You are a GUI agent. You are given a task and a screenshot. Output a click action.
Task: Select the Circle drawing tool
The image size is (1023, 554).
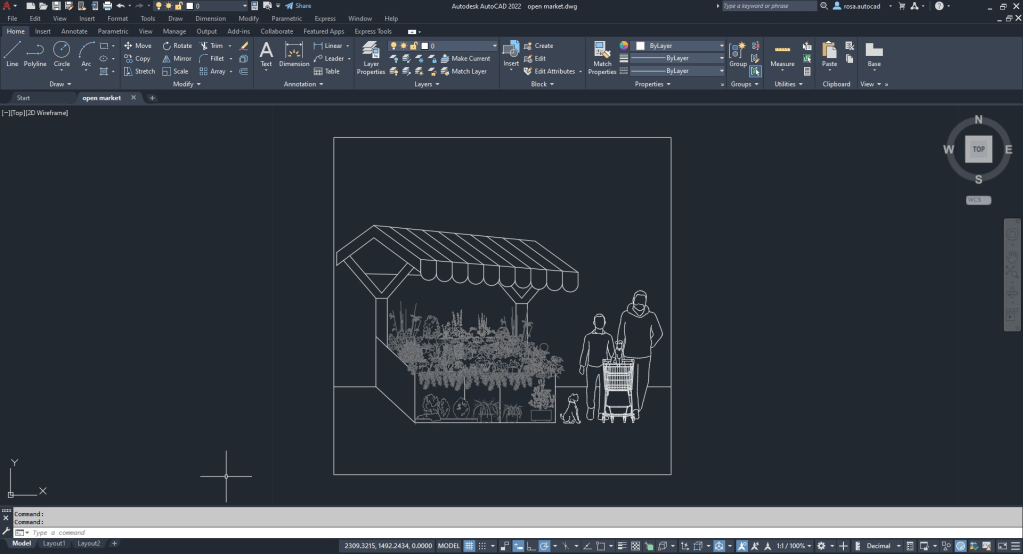(x=62, y=53)
